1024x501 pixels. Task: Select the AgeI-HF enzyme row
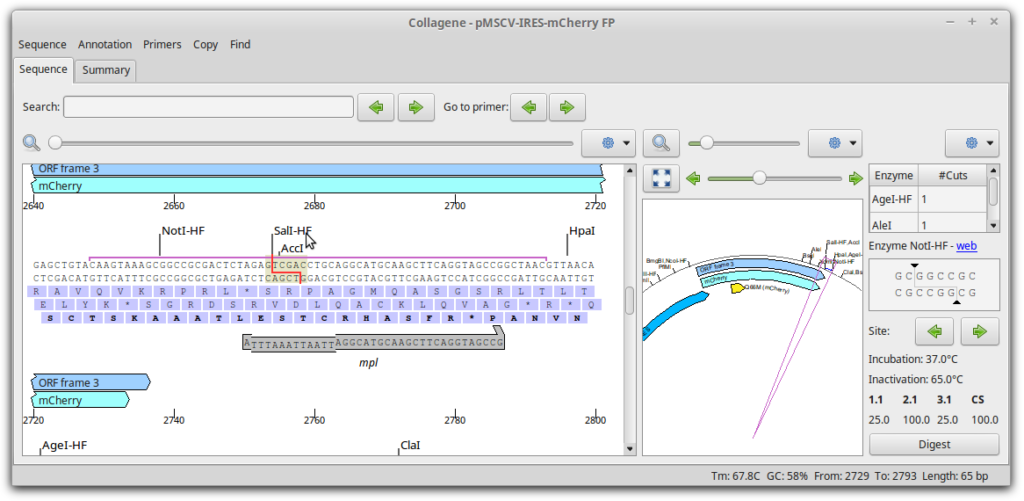928,200
